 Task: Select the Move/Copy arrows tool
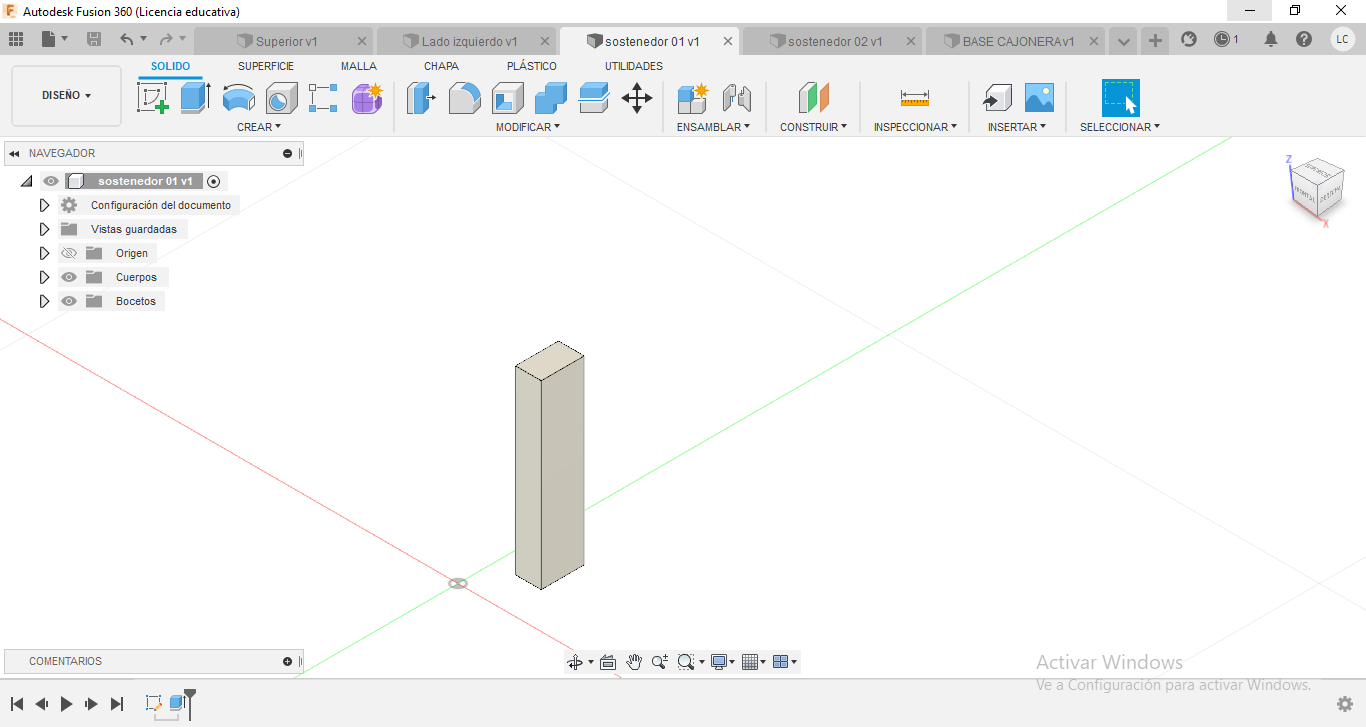pyautogui.click(x=637, y=98)
